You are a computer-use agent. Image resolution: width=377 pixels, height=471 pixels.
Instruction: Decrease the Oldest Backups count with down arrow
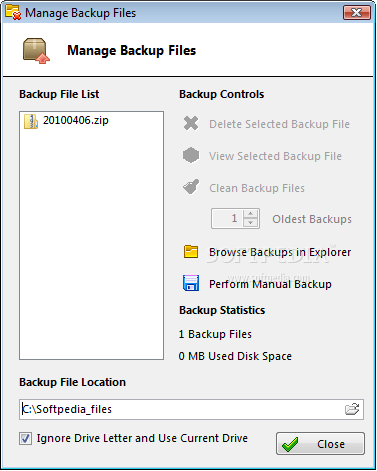coord(250,223)
